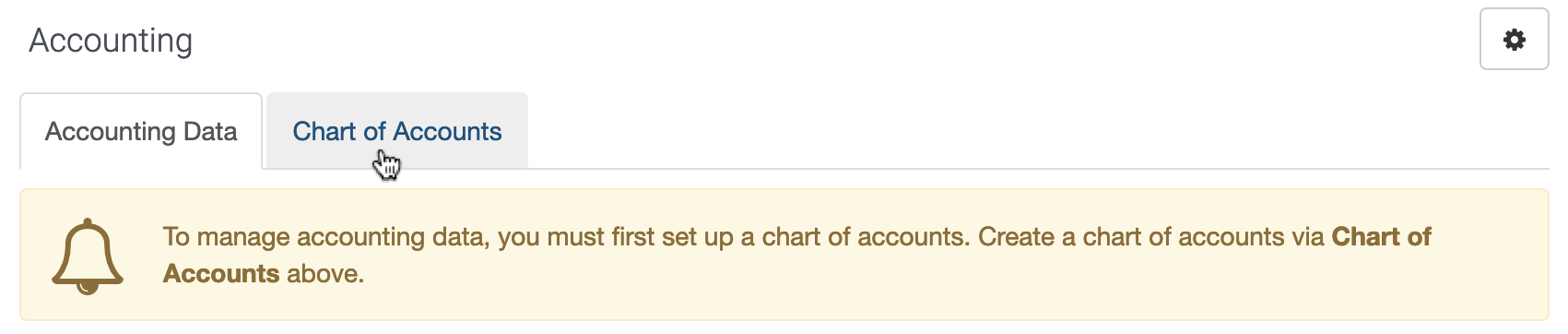
Task: Click bold "Chart of" text in alert
Action: point(1381,237)
